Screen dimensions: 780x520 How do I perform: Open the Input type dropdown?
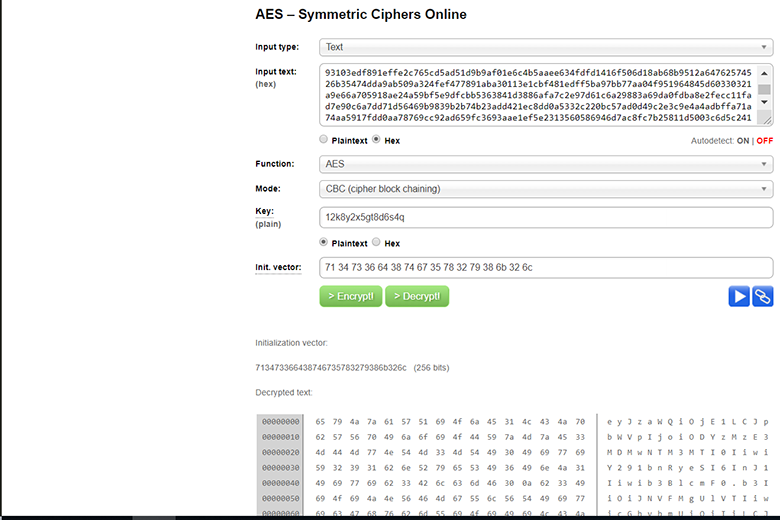coord(546,47)
